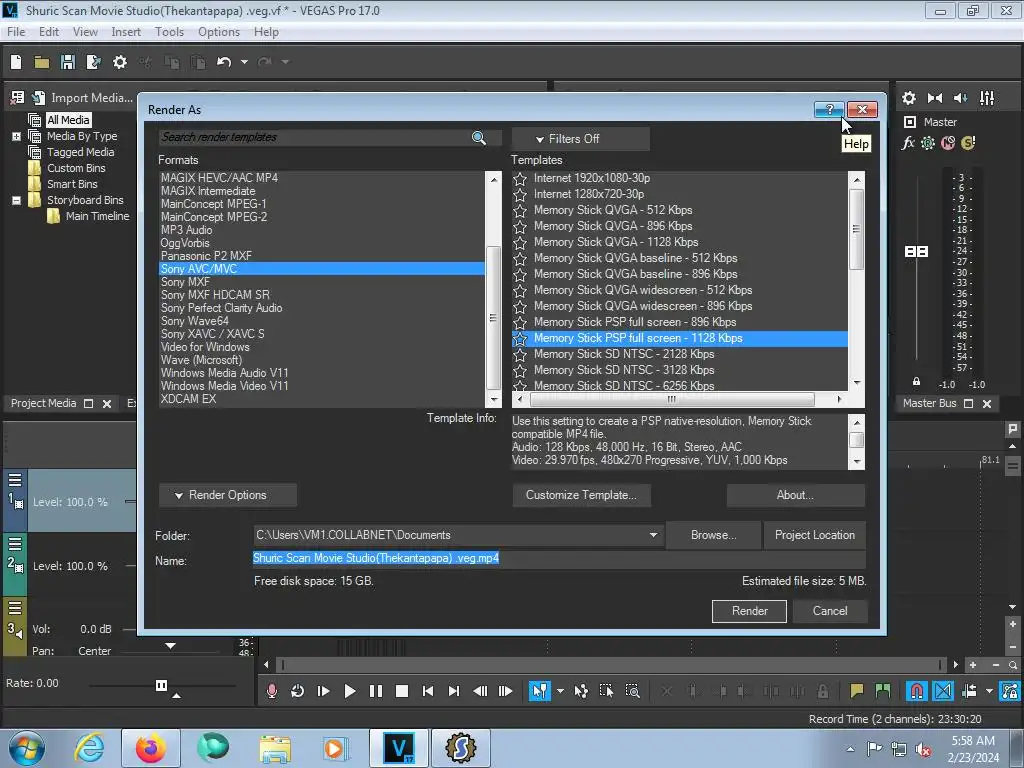
Task: Open Firefox from the taskbar
Action: coord(151,748)
